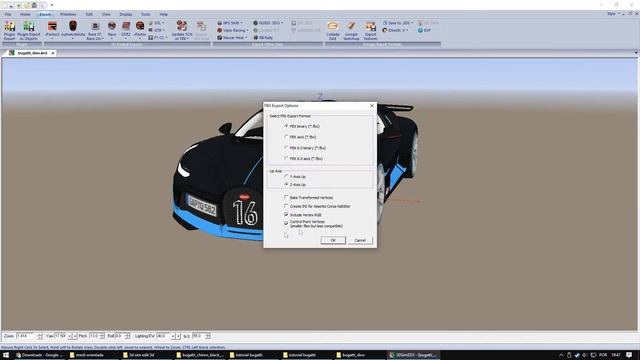Open Windows Start menu
This screenshot has height=360, width=640.
click(6, 355)
